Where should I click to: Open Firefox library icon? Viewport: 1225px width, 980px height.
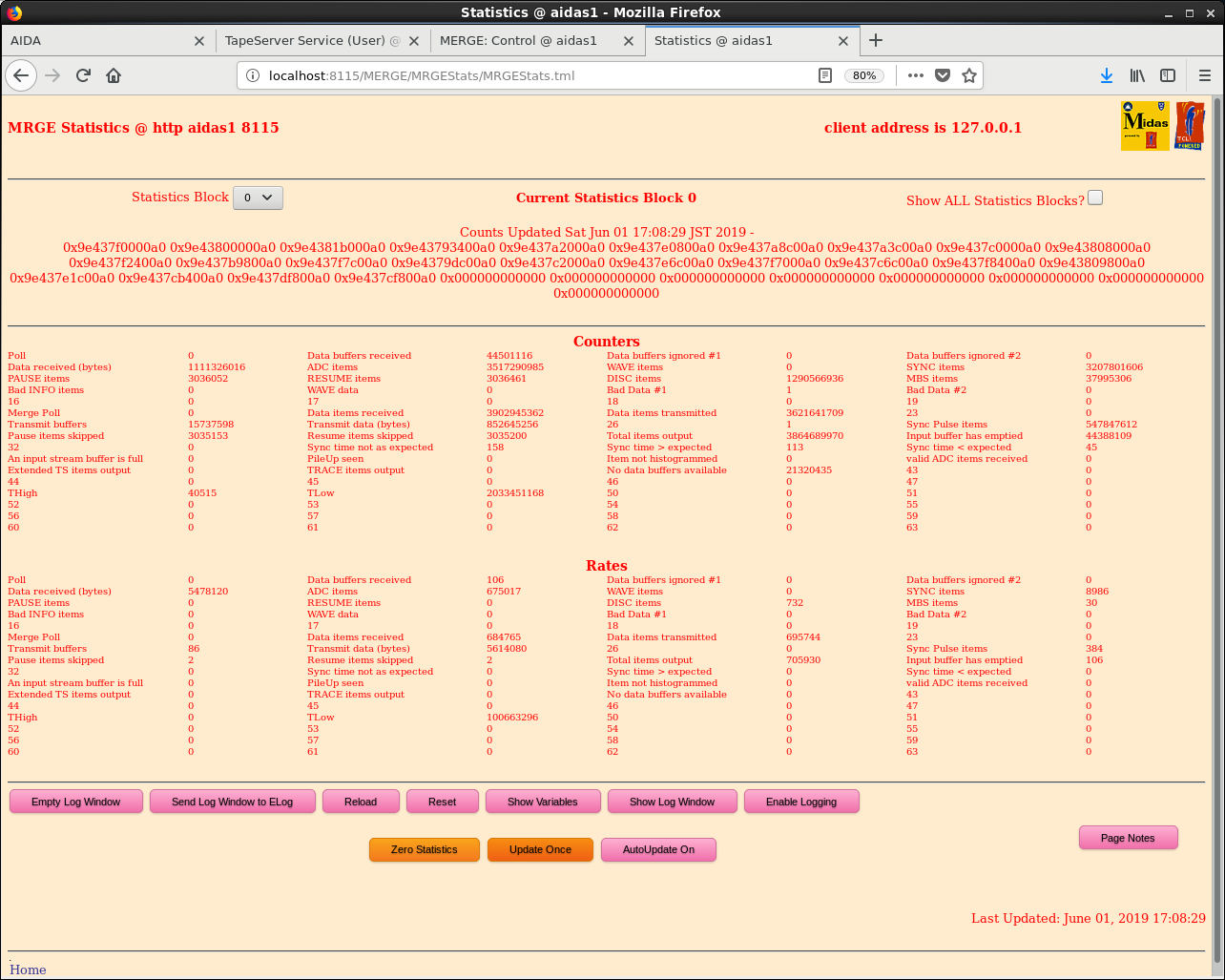(1137, 75)
